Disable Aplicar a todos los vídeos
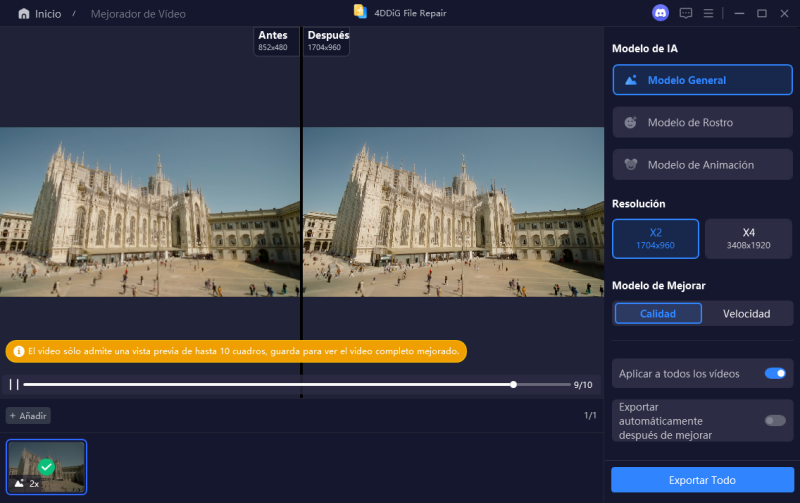800x503 pixels. (774, 373)
